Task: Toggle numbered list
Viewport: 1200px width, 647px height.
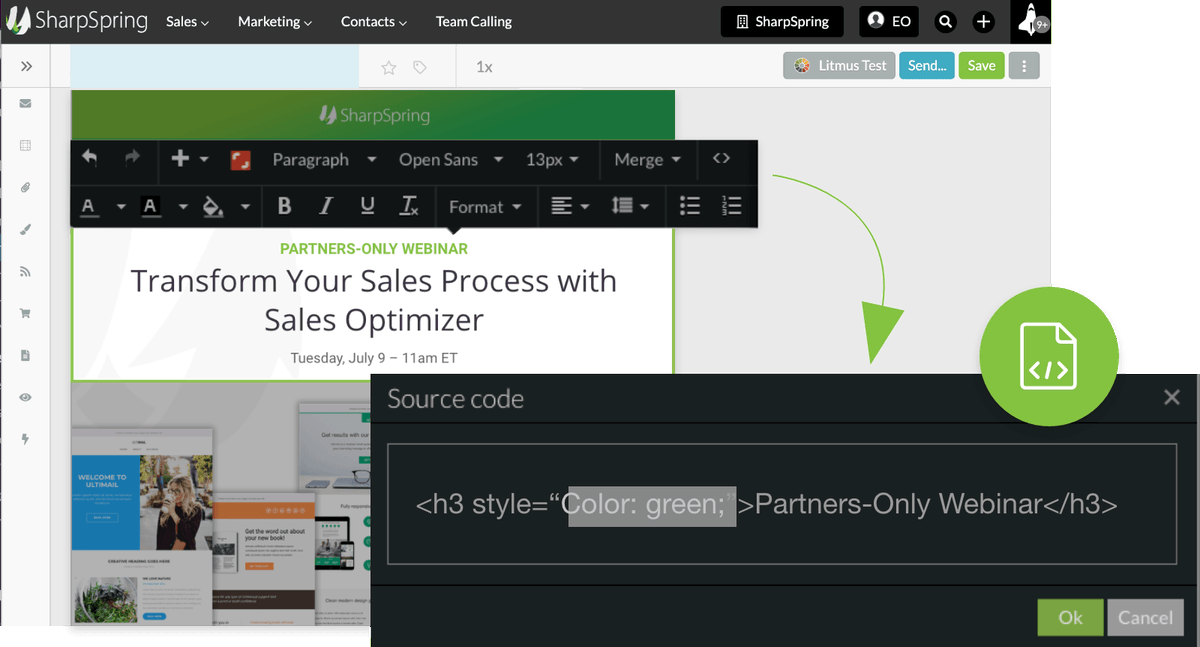Action: point(731,206)
